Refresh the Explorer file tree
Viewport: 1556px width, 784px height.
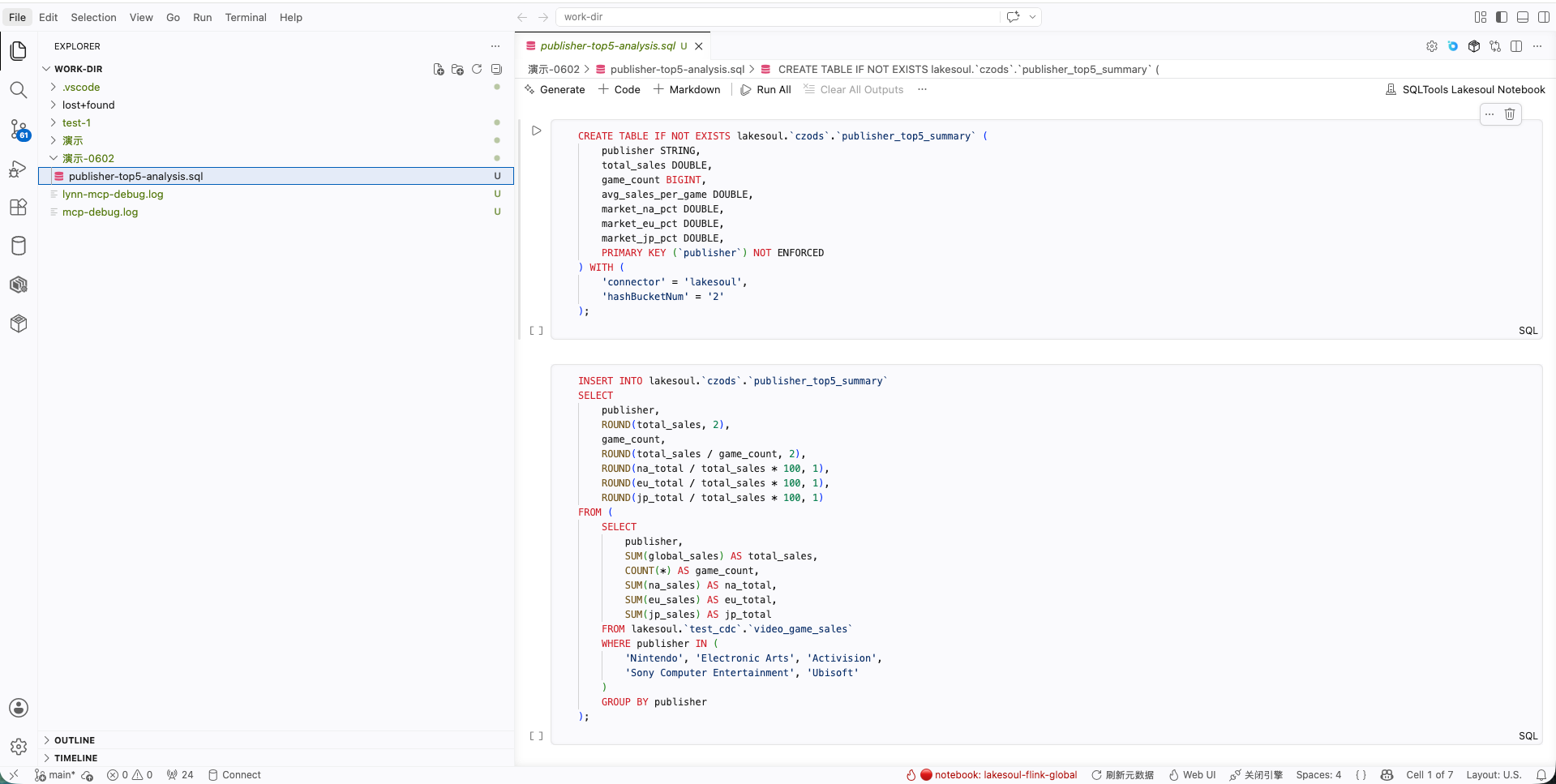[x=477, y=69]
